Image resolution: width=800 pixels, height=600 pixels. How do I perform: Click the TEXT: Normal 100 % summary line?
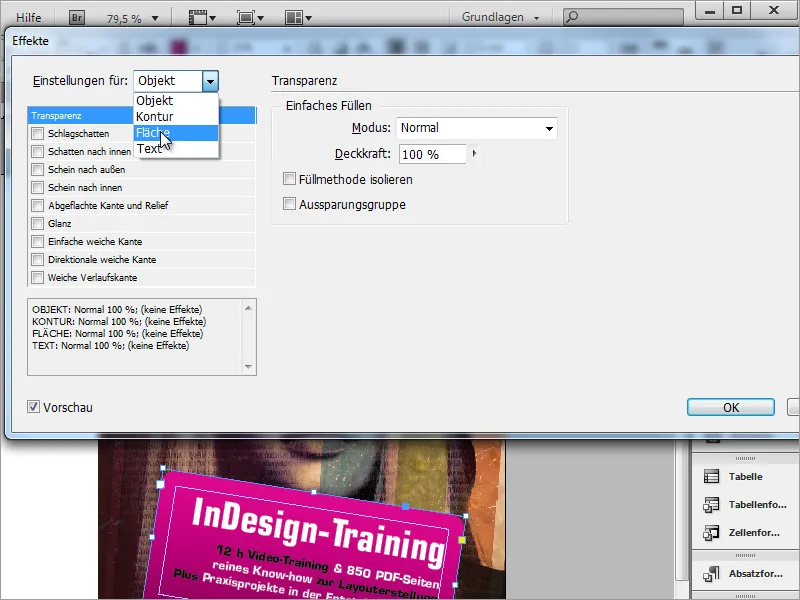pos(110,345)
